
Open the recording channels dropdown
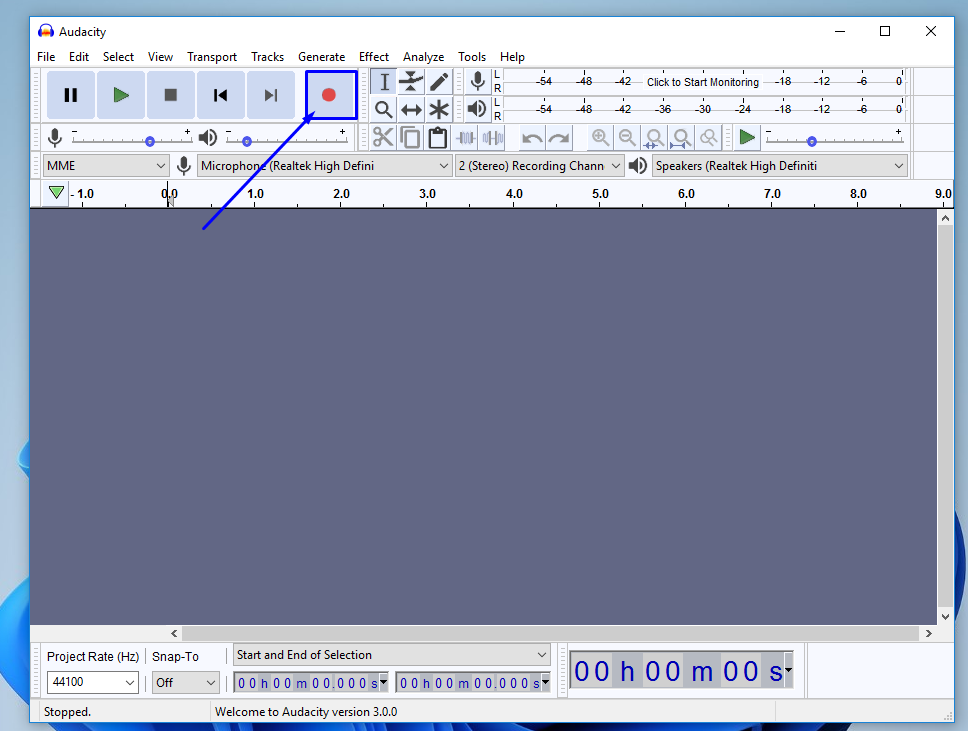[540, 165]
